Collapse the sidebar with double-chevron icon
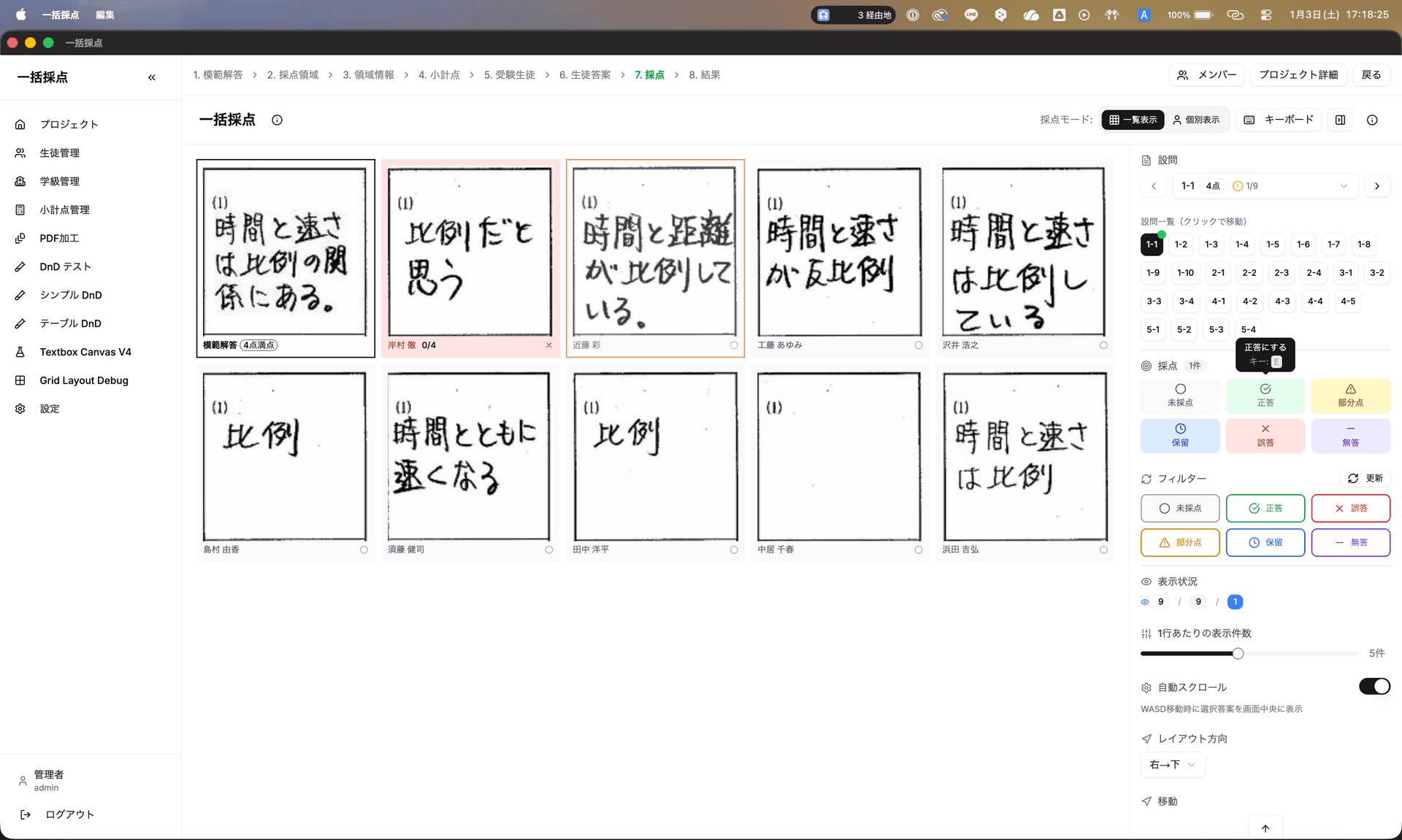 tap(152, 77)
